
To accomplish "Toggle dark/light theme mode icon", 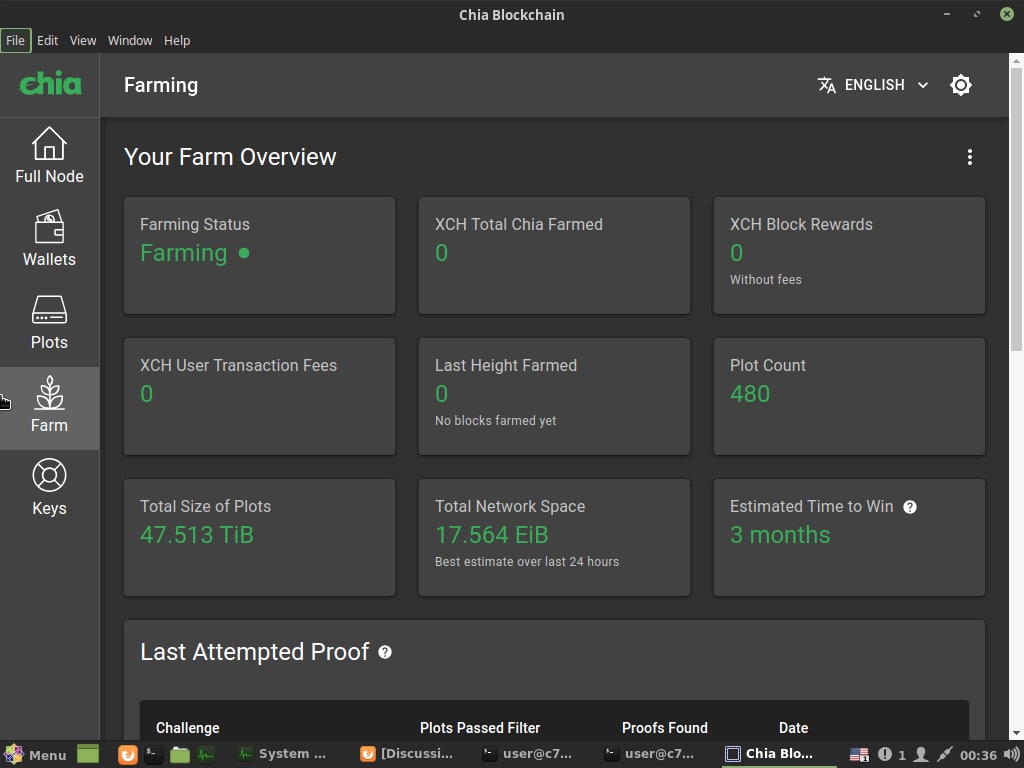I will coord(961,85).
